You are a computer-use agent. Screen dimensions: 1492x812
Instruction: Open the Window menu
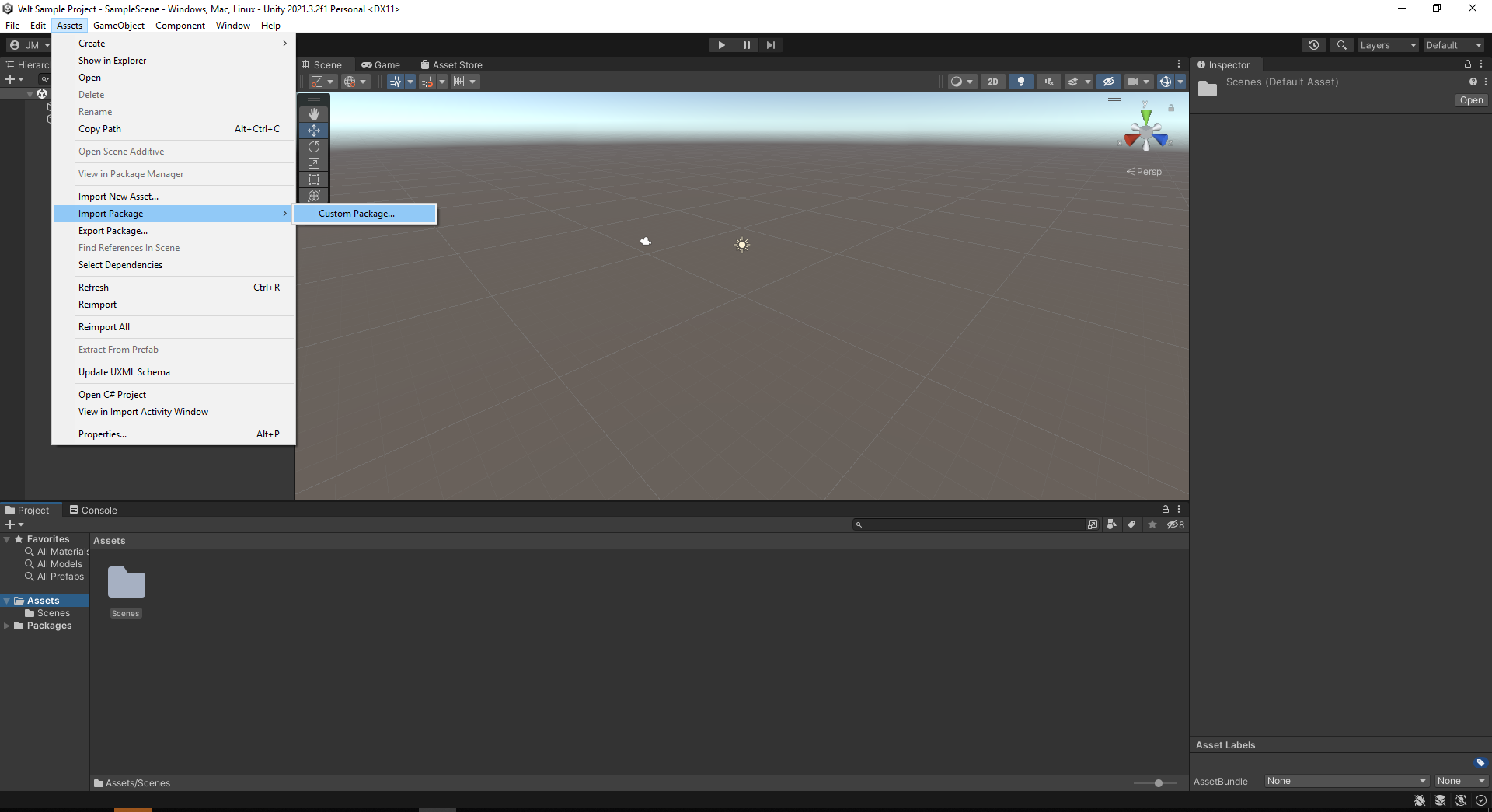(232, 25)
